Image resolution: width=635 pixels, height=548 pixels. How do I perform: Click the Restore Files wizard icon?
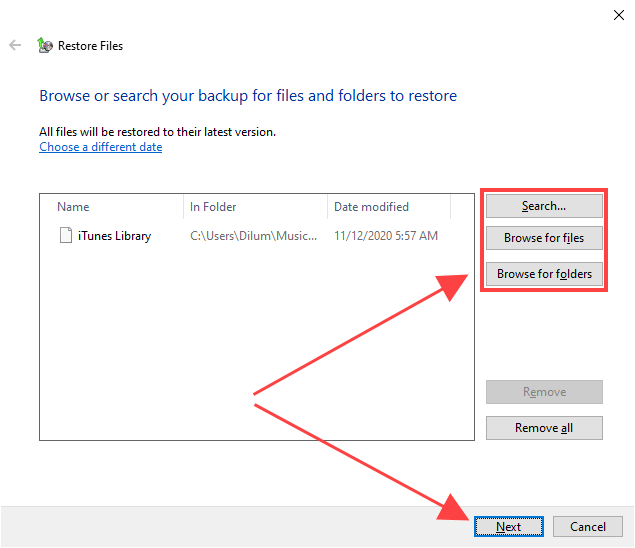tap(44, 45)
